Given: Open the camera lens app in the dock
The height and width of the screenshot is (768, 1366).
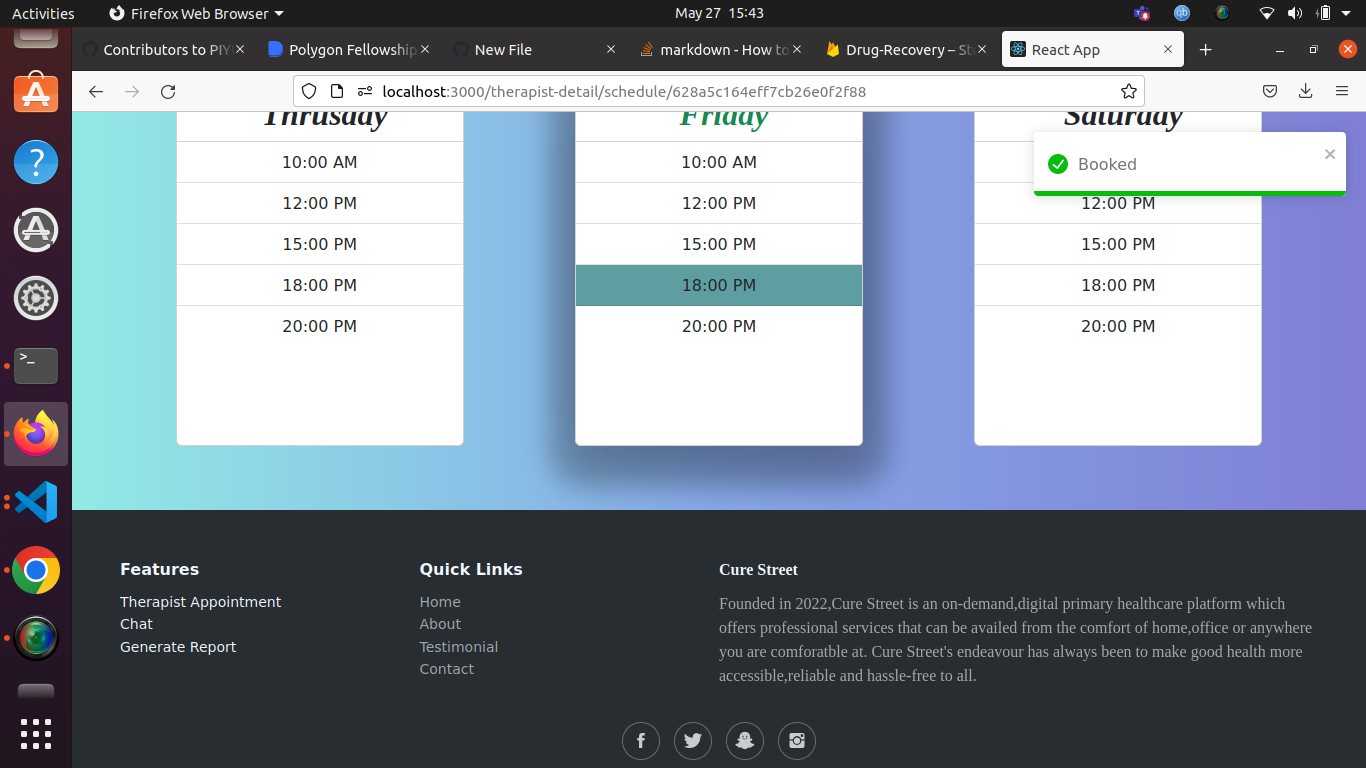Looking at the screenshot, I should (x=36, y=638).
